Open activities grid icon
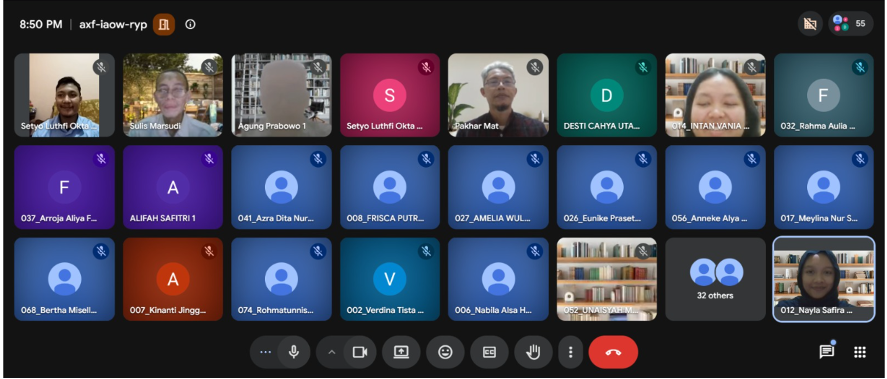887x379 pixels. click(860, 352)
